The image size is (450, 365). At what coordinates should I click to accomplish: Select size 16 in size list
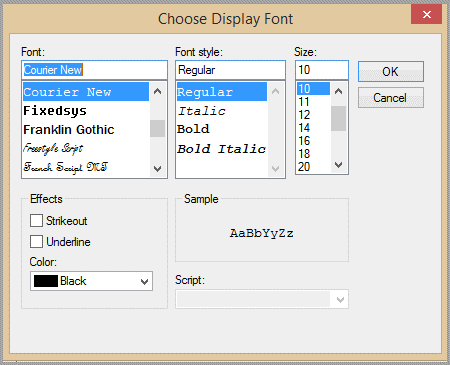pos(313,141)
